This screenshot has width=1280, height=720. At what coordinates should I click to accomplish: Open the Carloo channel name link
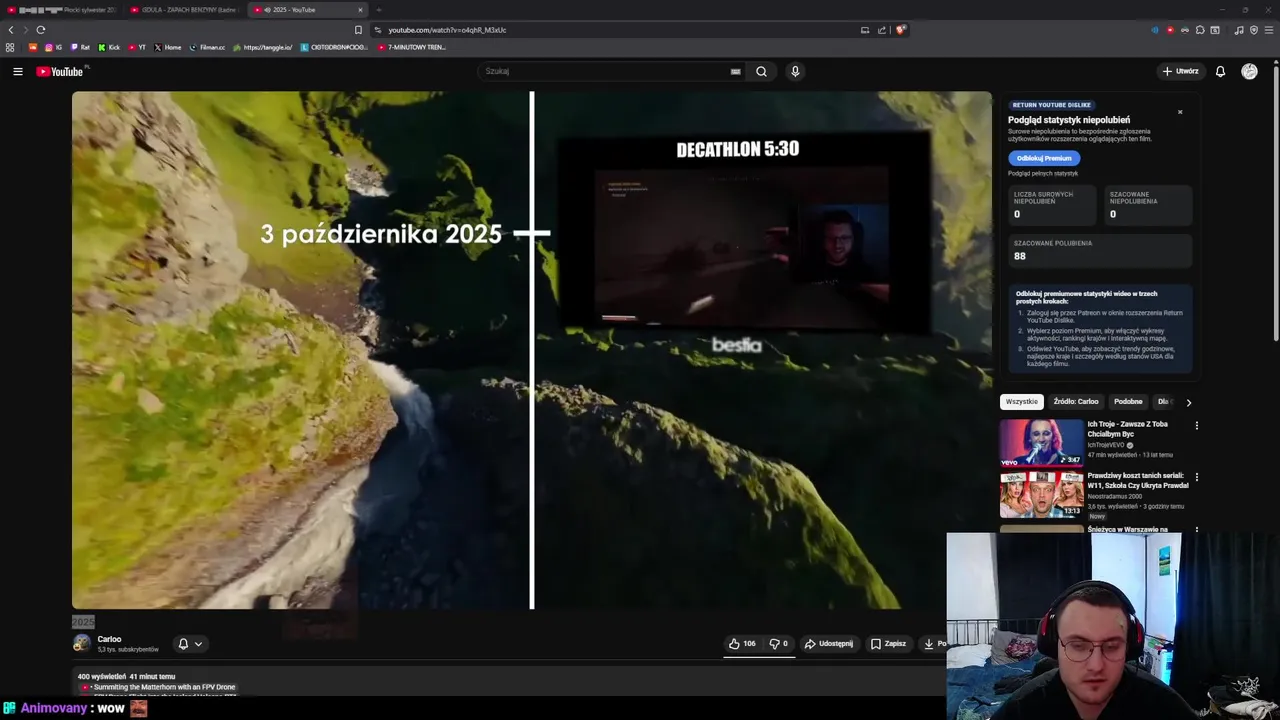pyautogui.click(x=109, y=639)
